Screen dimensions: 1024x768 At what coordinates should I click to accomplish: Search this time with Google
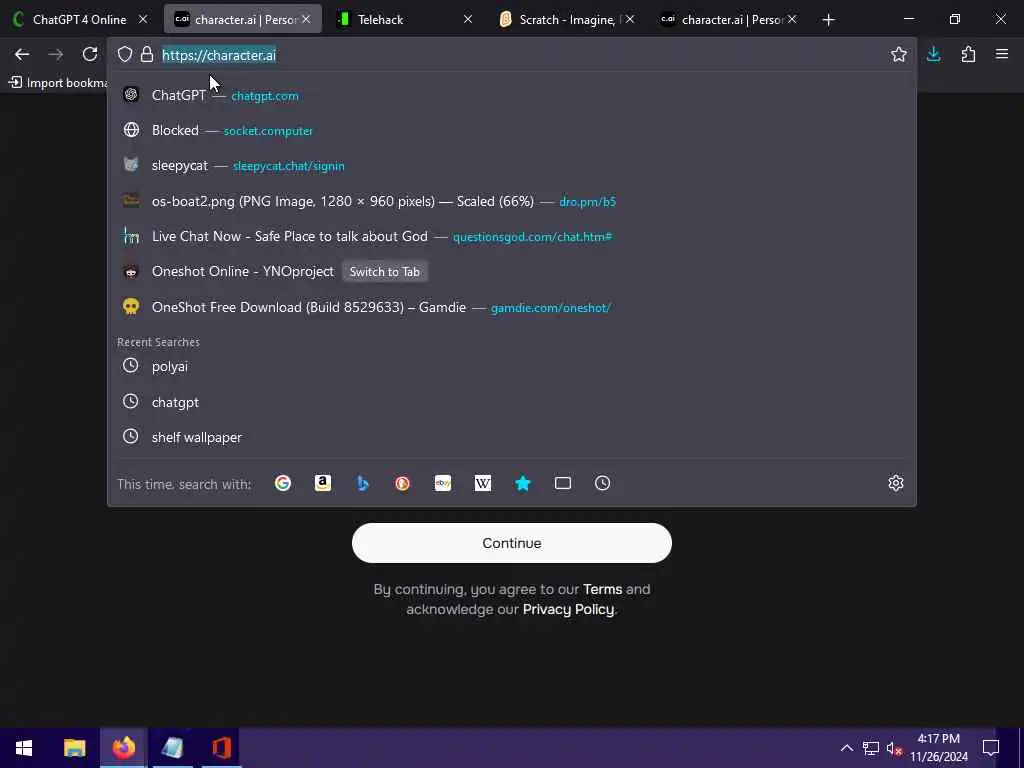click(283, 483)
